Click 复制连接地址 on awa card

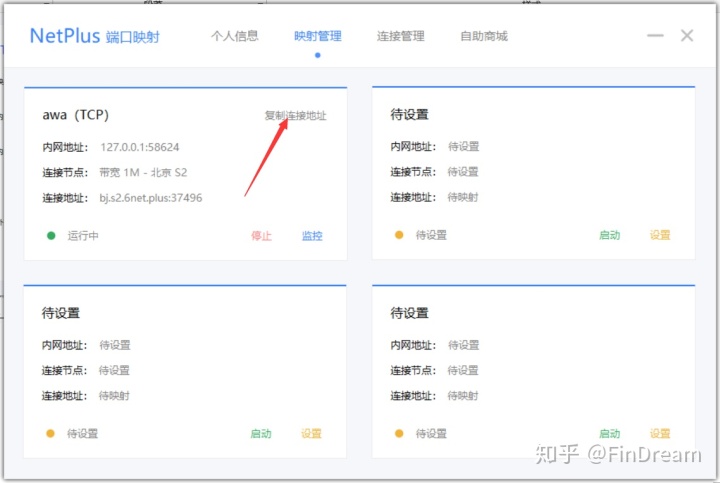point(295,116)
